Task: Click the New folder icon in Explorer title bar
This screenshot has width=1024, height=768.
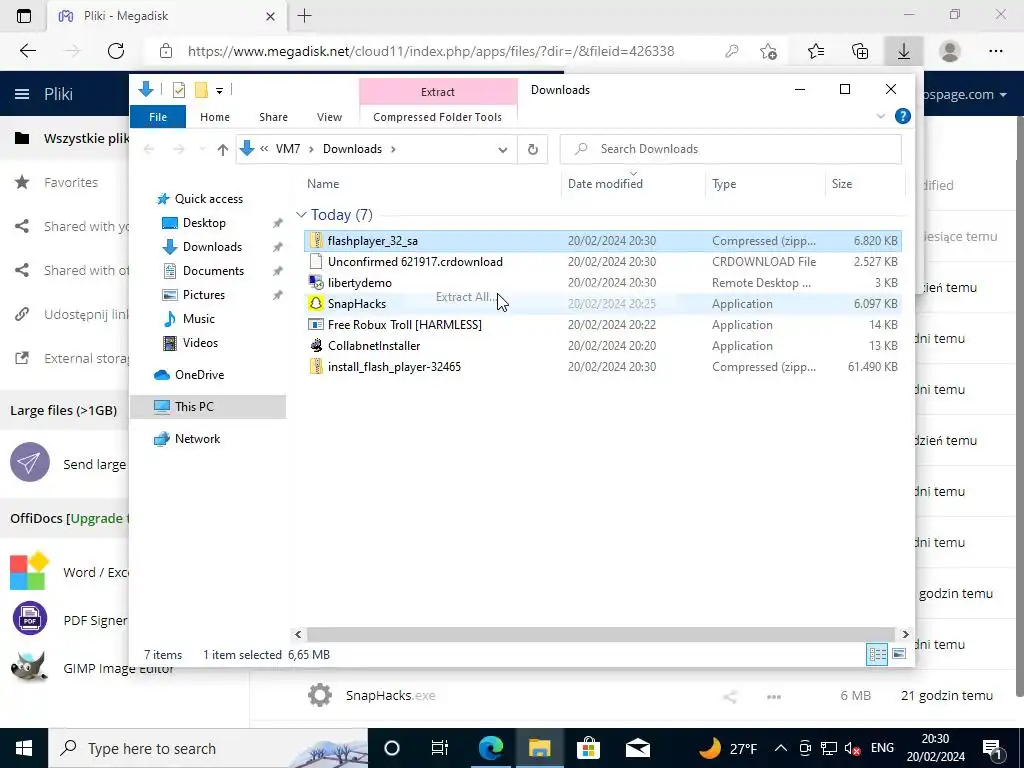Action: click(x=201, y=90)
